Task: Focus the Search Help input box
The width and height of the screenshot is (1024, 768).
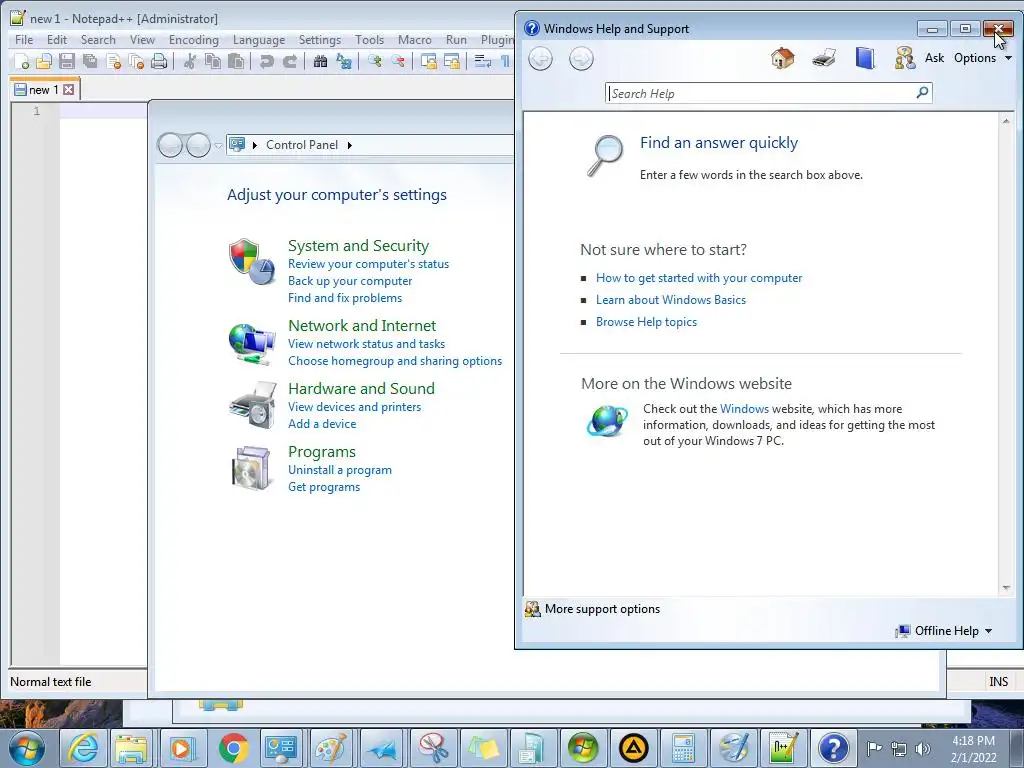Action: click(761, 93)
